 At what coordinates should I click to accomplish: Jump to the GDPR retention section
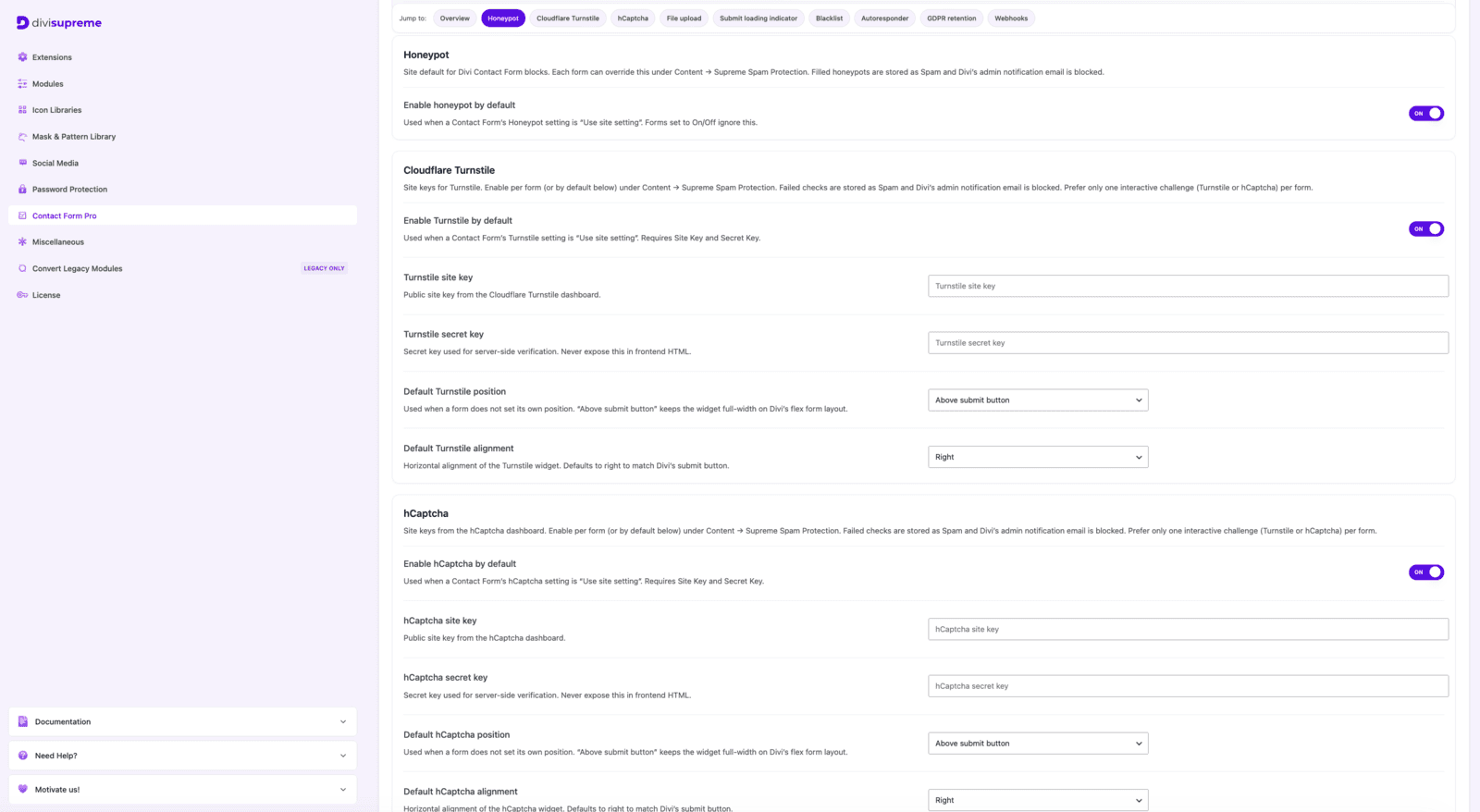click(952, 18)
